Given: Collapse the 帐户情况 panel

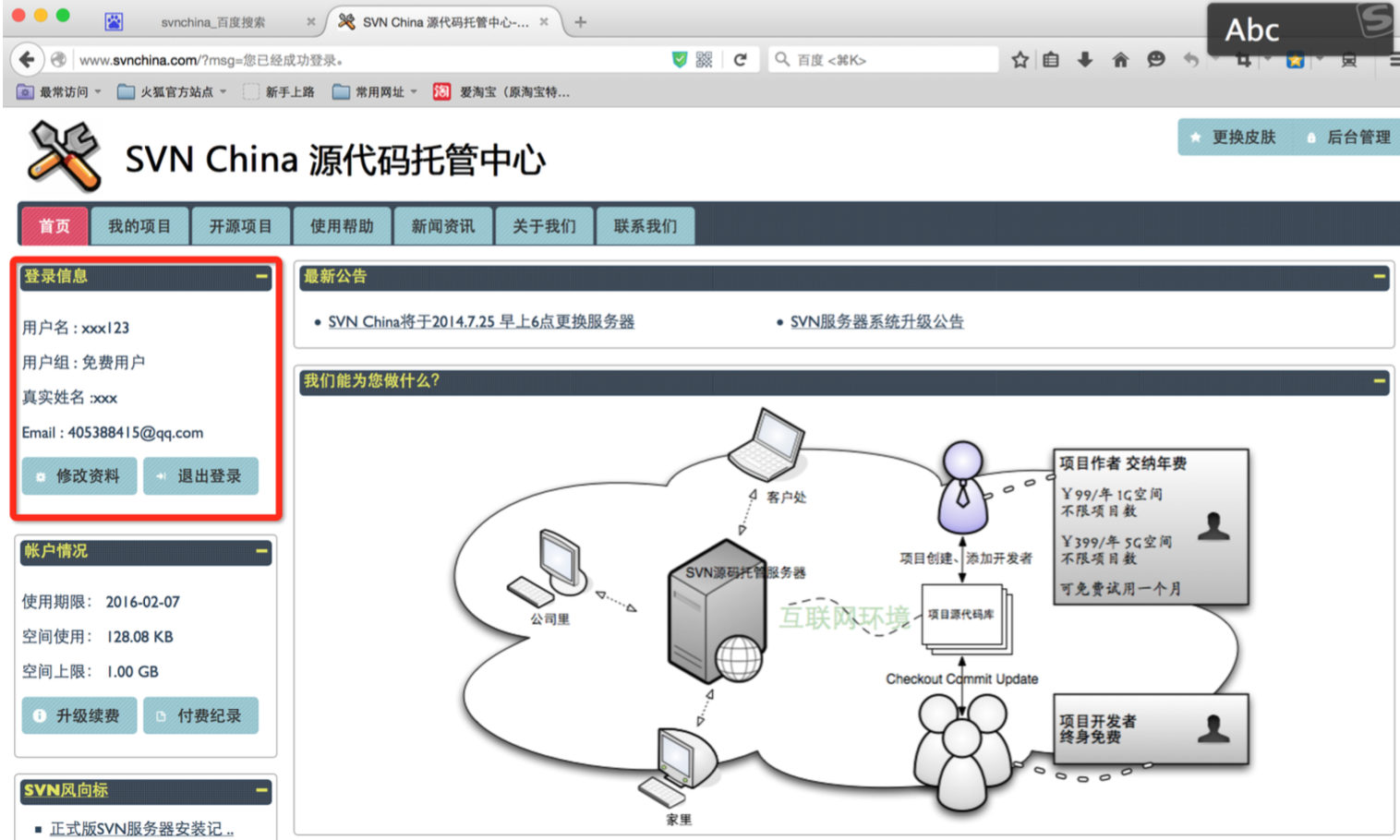Looking at the screenshot, I should pos(262,551).
